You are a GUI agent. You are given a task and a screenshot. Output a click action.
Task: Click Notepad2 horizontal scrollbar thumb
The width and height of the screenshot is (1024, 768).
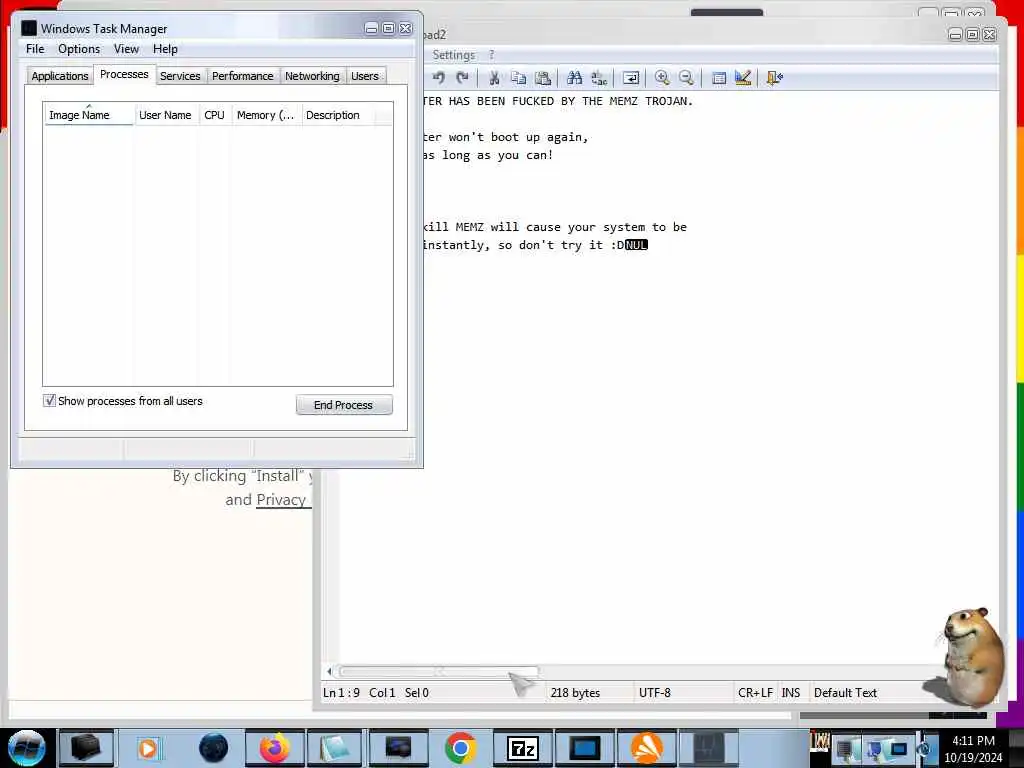438,671
